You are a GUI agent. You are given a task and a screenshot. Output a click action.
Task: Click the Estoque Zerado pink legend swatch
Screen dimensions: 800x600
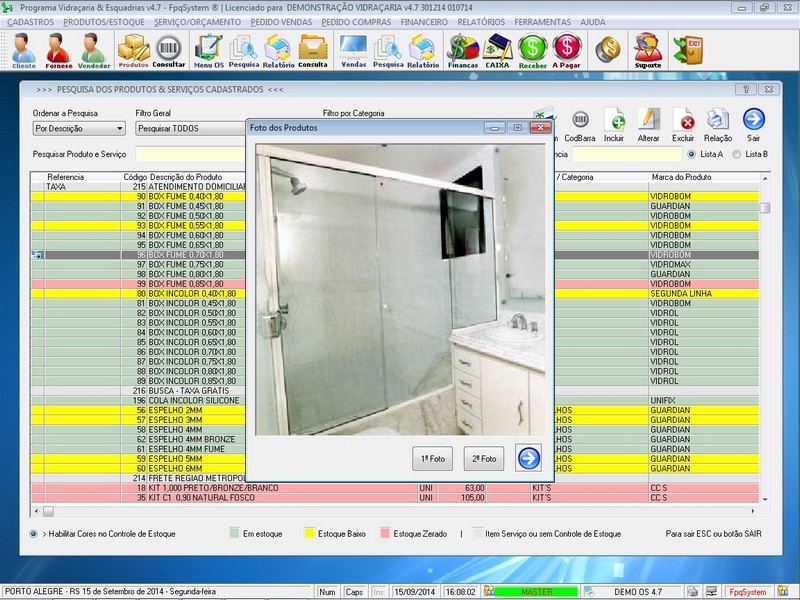click(x=385, y=533)
